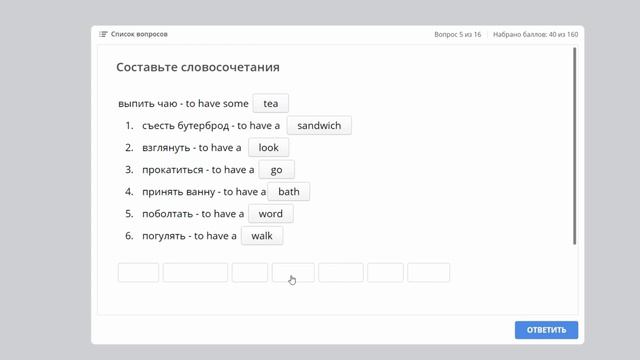
Task: Choose the 'bath' word tile
Action: point(289,191)
